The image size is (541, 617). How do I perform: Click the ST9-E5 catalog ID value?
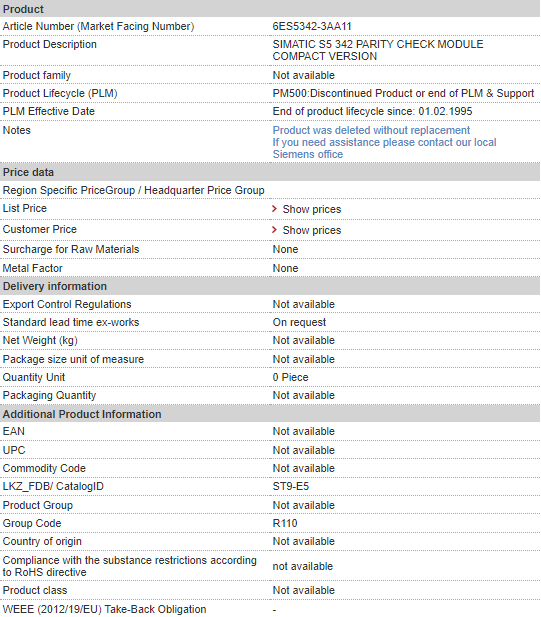[x=291, y=486]
